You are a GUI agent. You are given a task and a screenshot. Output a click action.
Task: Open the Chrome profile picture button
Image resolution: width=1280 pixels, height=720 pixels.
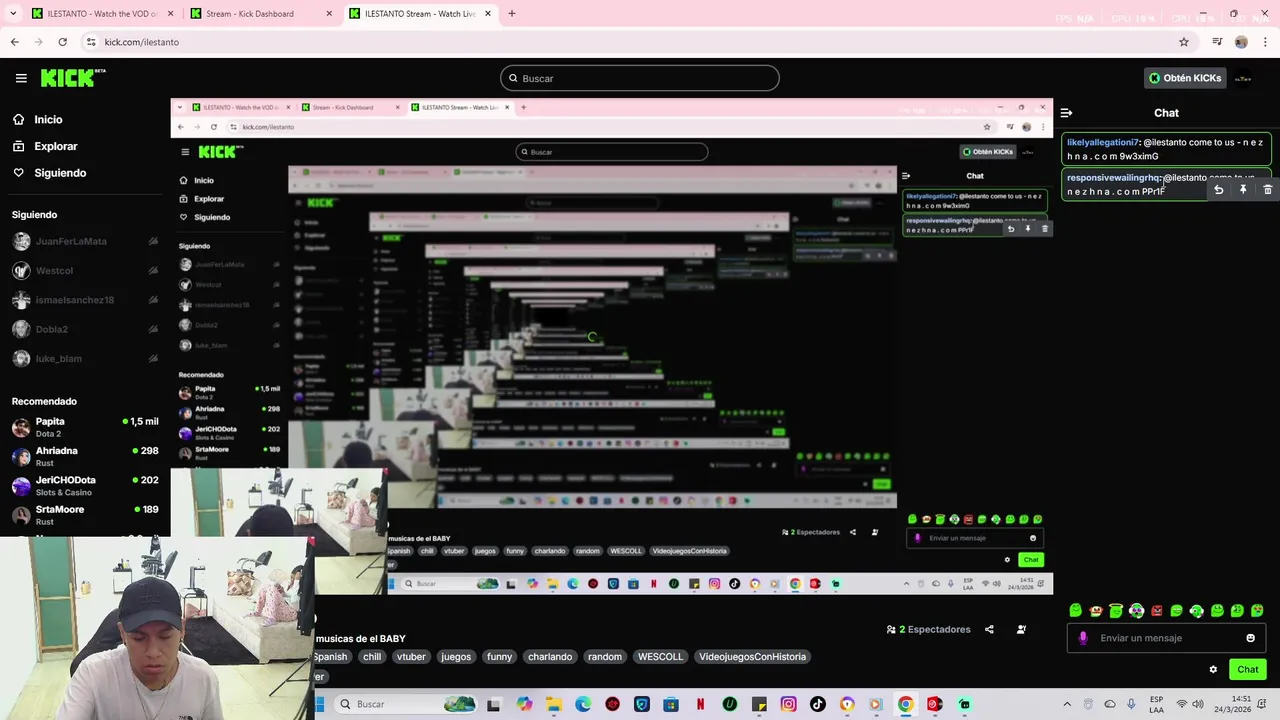pos(1241,42)
